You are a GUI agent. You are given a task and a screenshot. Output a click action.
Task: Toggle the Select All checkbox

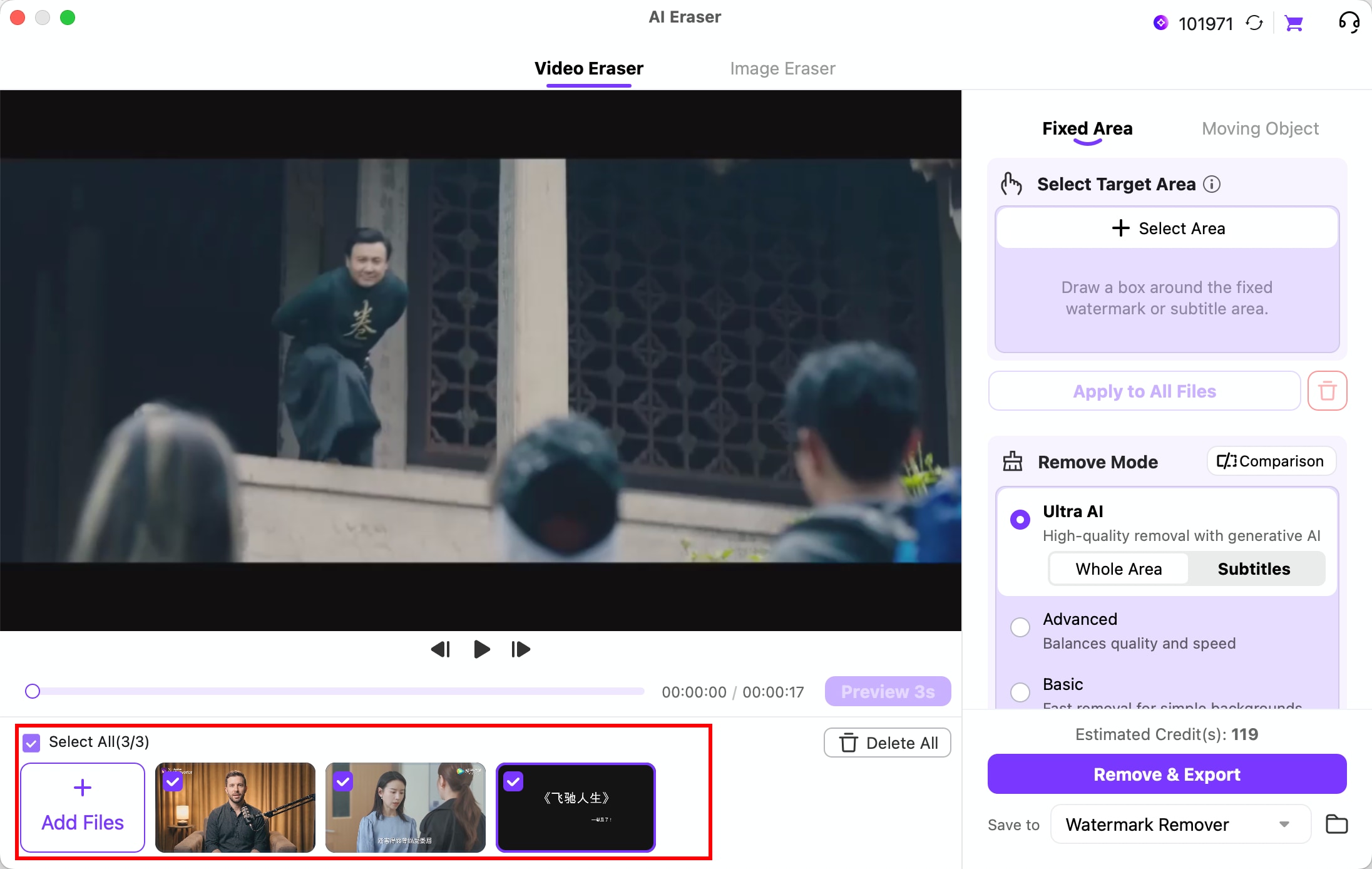point(31,743)
